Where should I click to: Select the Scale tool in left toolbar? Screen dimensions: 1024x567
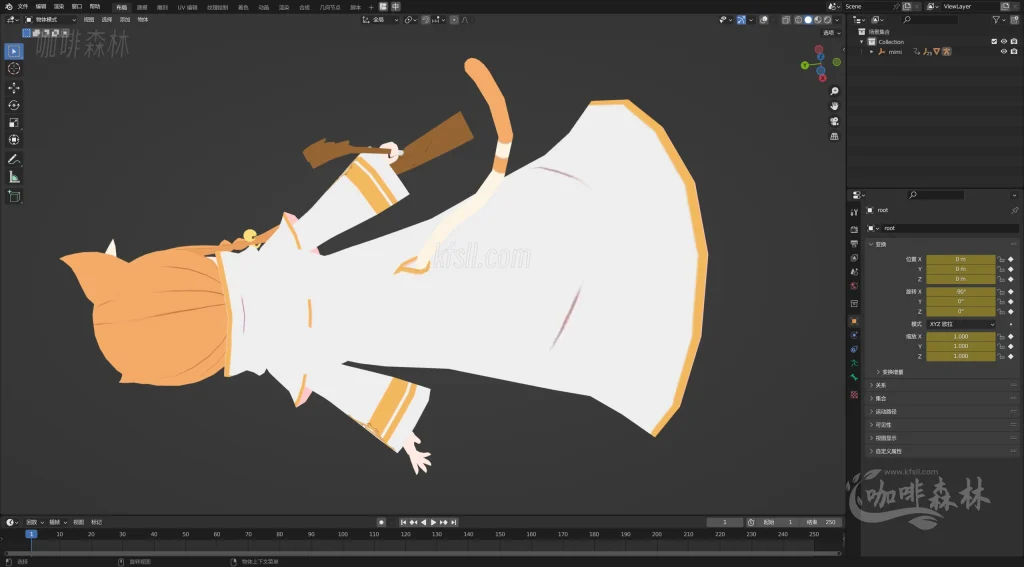coord(14,123)
